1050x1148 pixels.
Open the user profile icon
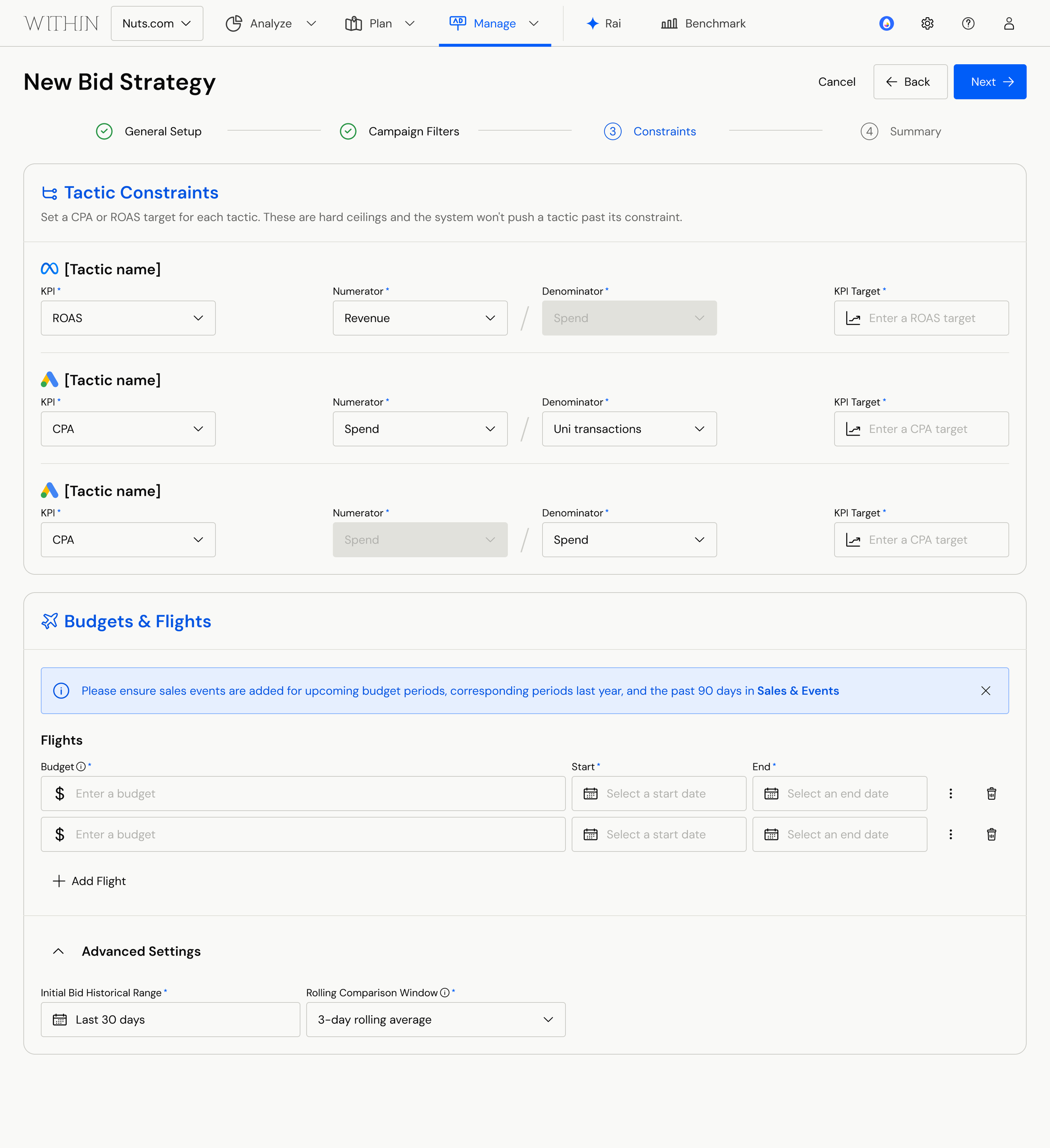[1008, 24]
